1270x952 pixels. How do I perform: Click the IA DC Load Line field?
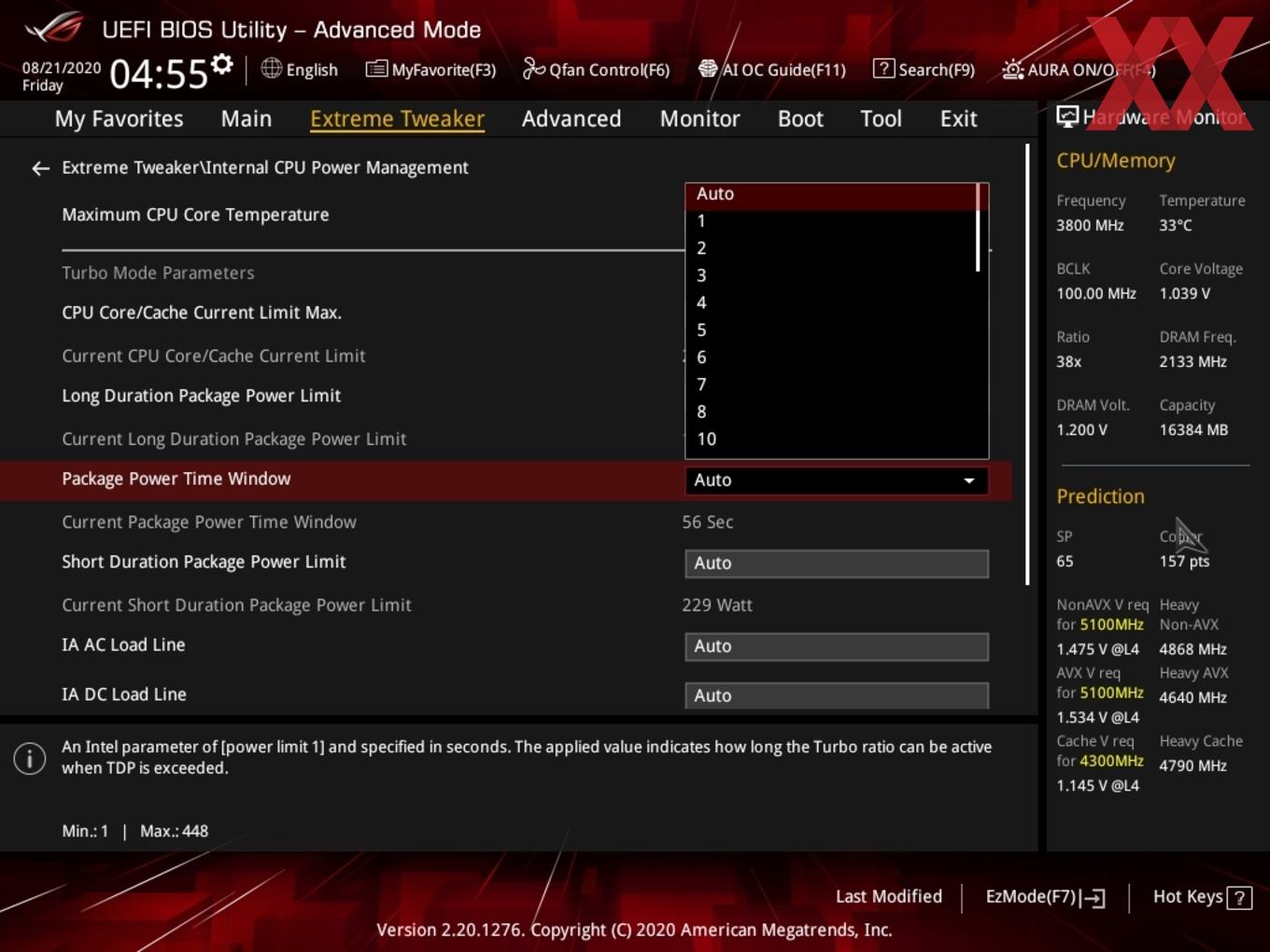click(837, 695)
